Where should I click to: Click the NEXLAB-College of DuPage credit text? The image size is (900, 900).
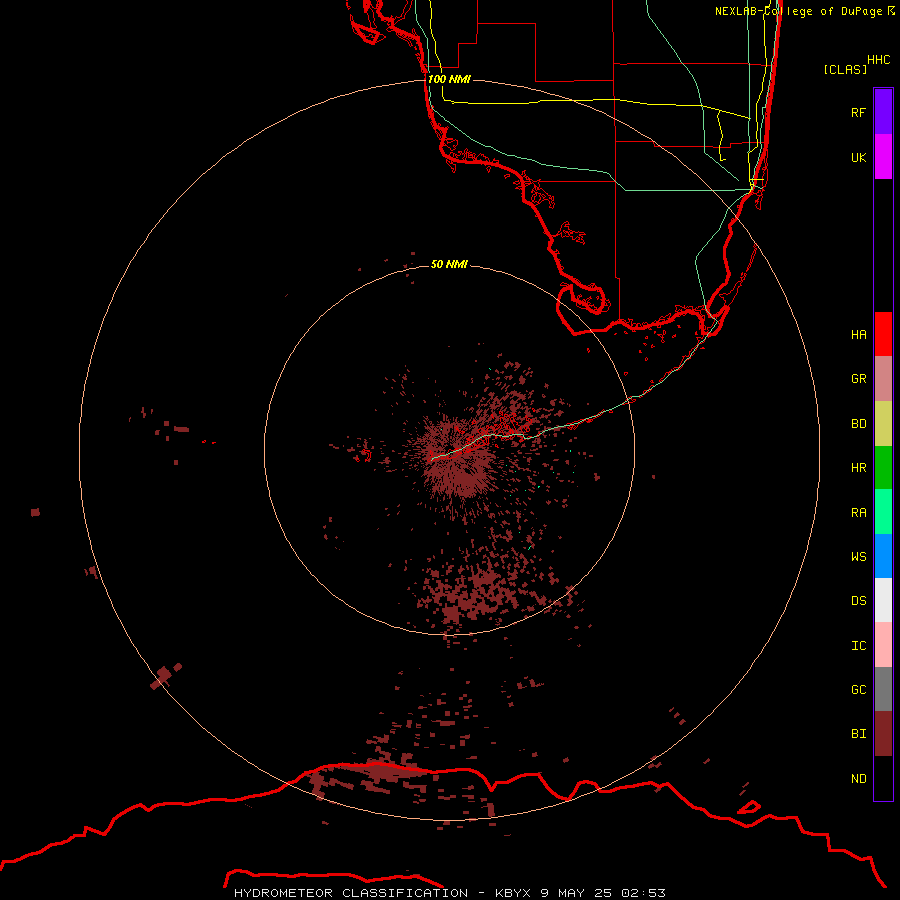(x=804, y=11)
